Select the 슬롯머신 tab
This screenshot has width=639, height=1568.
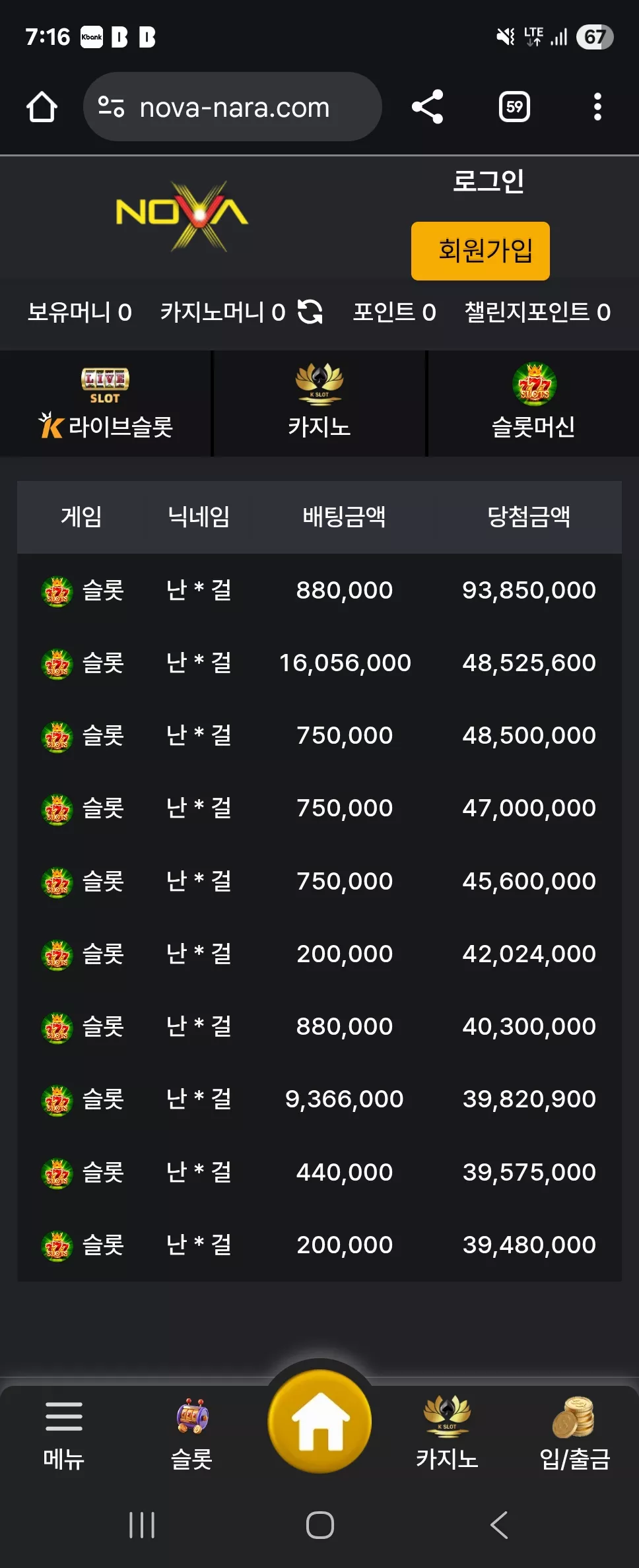click(533, 403)
